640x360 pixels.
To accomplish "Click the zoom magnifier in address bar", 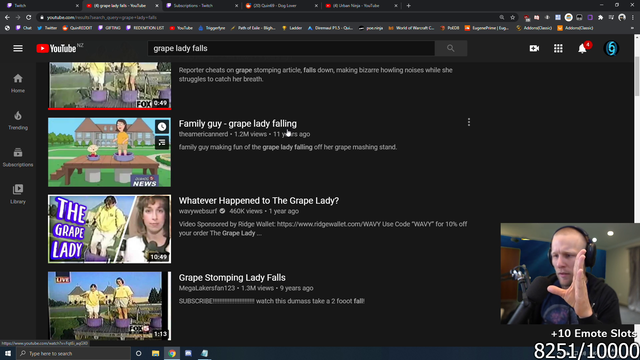I will 502,17.
